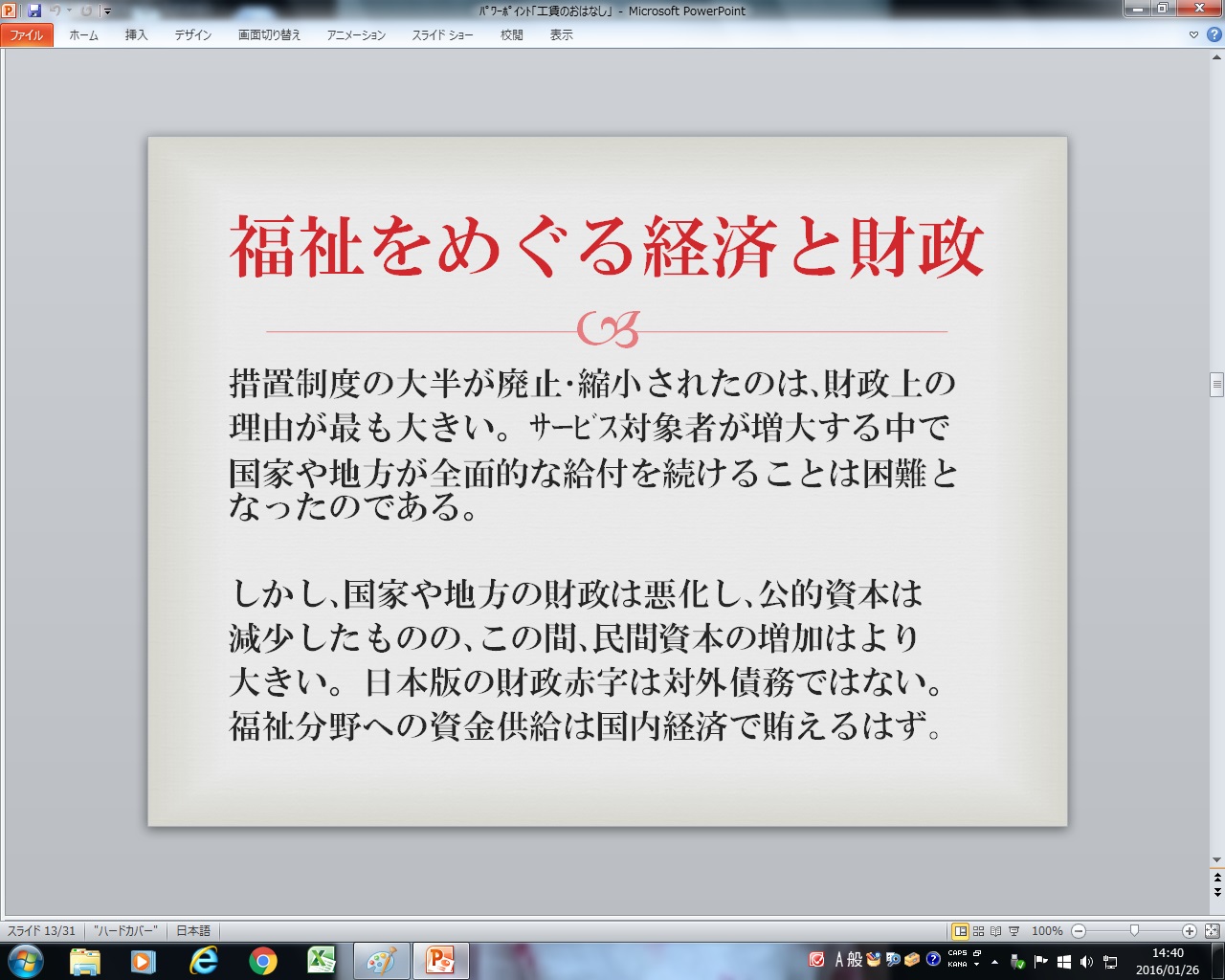The width and height of the screenshot is (1225, 980).
Task: Click slide counter スライド 13/31 in status bar
Action: pos(41,931)
